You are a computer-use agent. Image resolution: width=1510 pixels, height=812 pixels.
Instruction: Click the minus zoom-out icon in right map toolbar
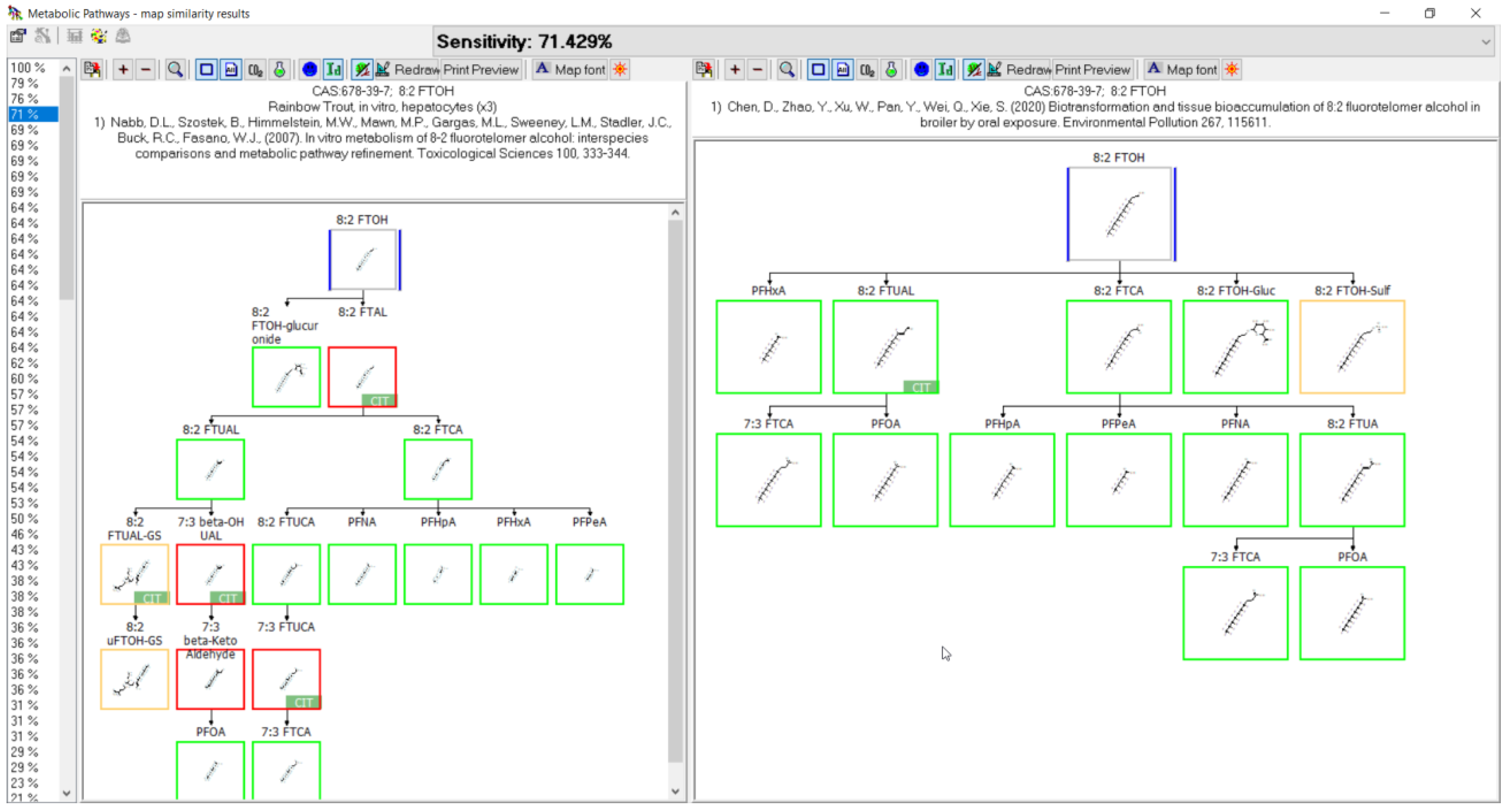[757, 70]
